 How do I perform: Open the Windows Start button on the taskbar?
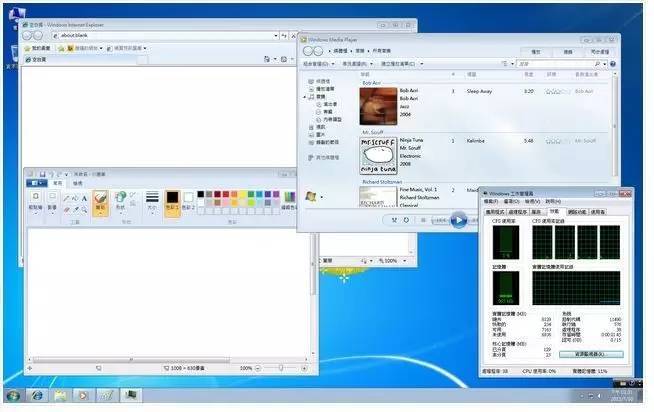tap(12, 396)
